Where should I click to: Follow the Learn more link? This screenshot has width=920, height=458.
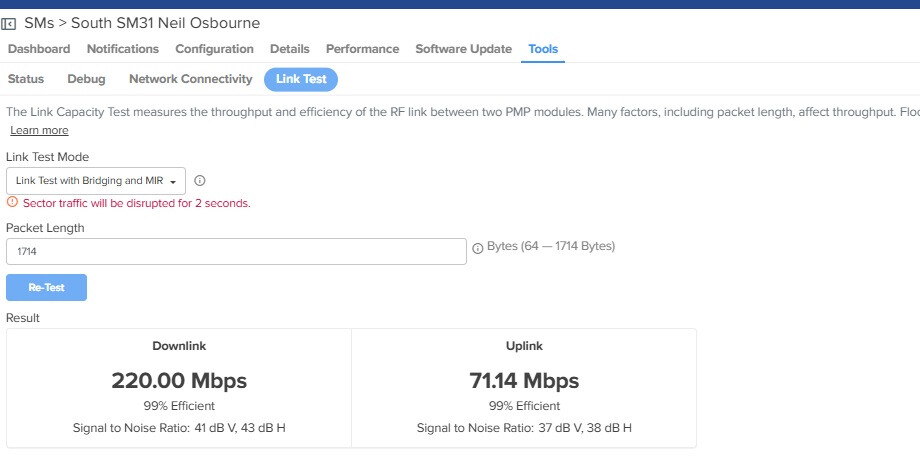pos(39,130)
